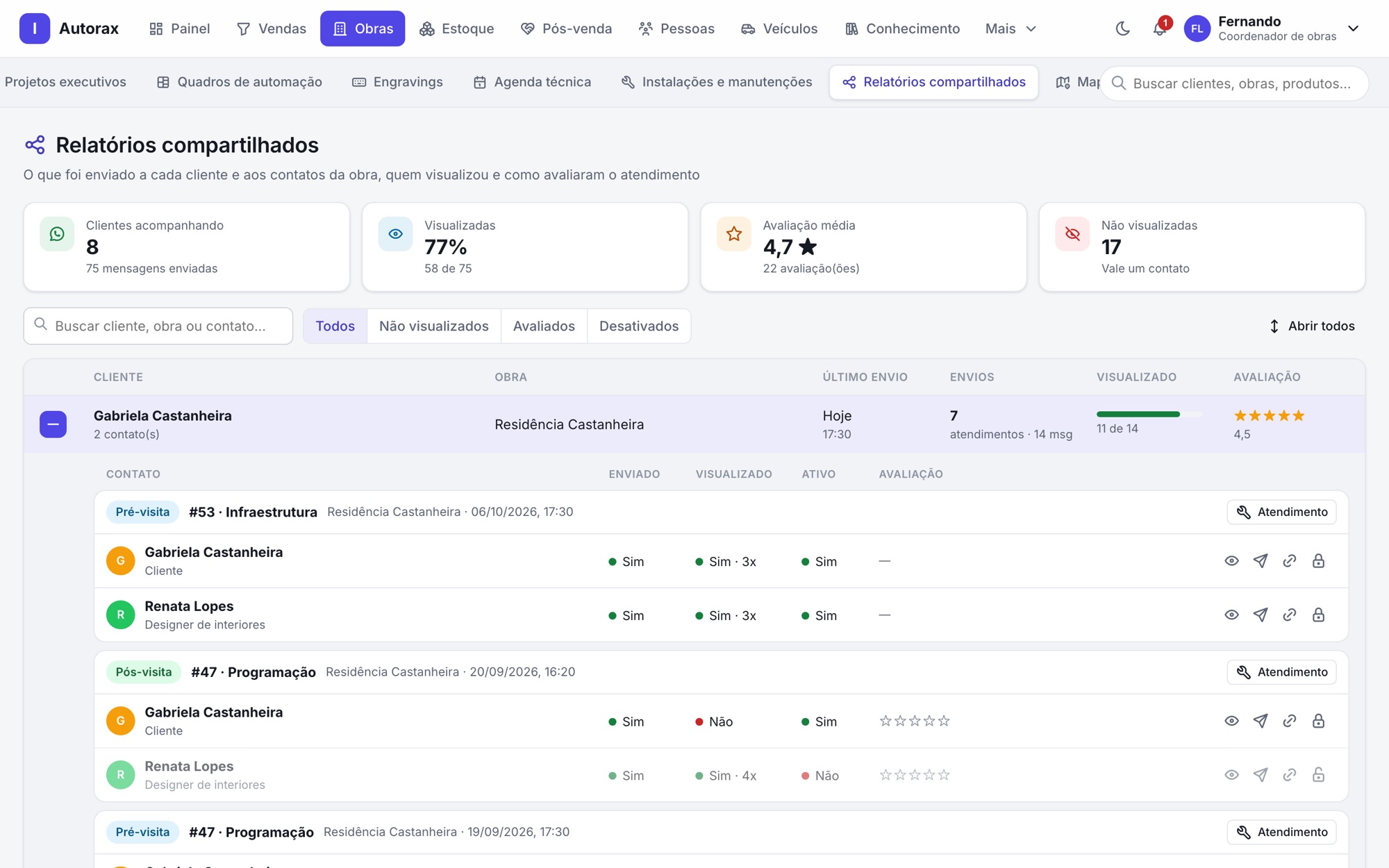Select the Todos filter

click(335, 326)
